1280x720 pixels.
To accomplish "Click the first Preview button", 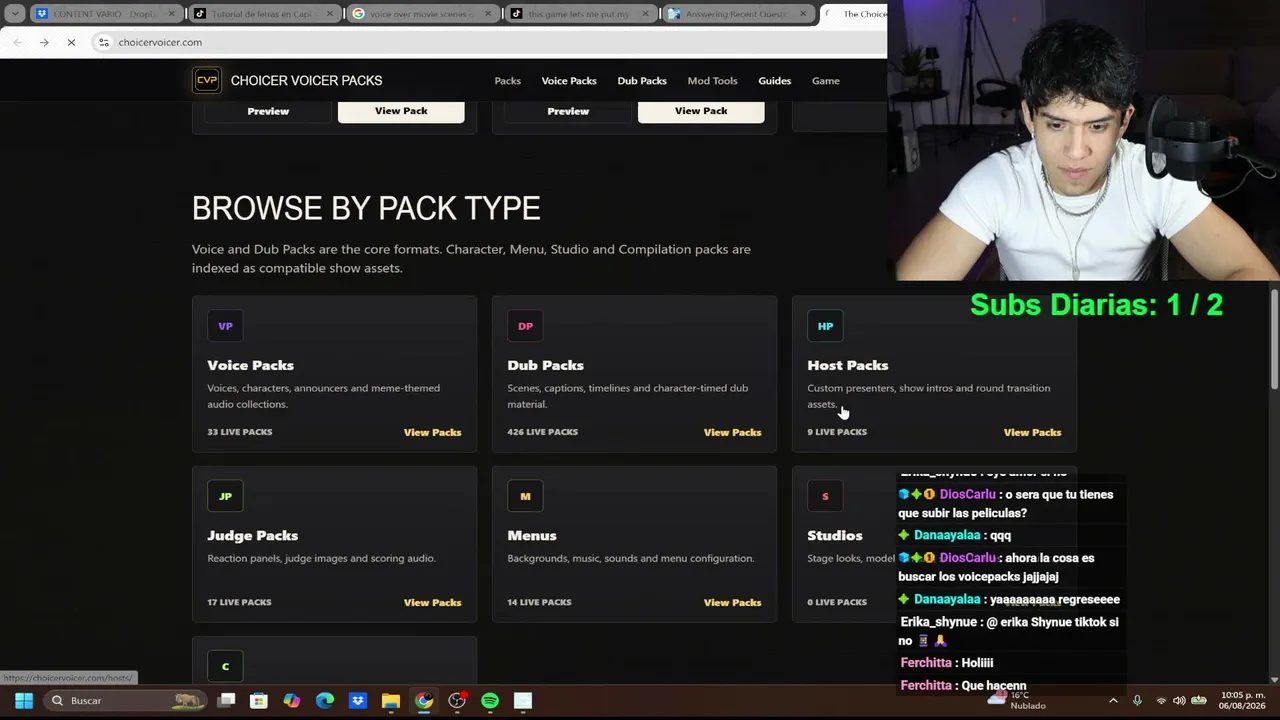I will (268, 111).
